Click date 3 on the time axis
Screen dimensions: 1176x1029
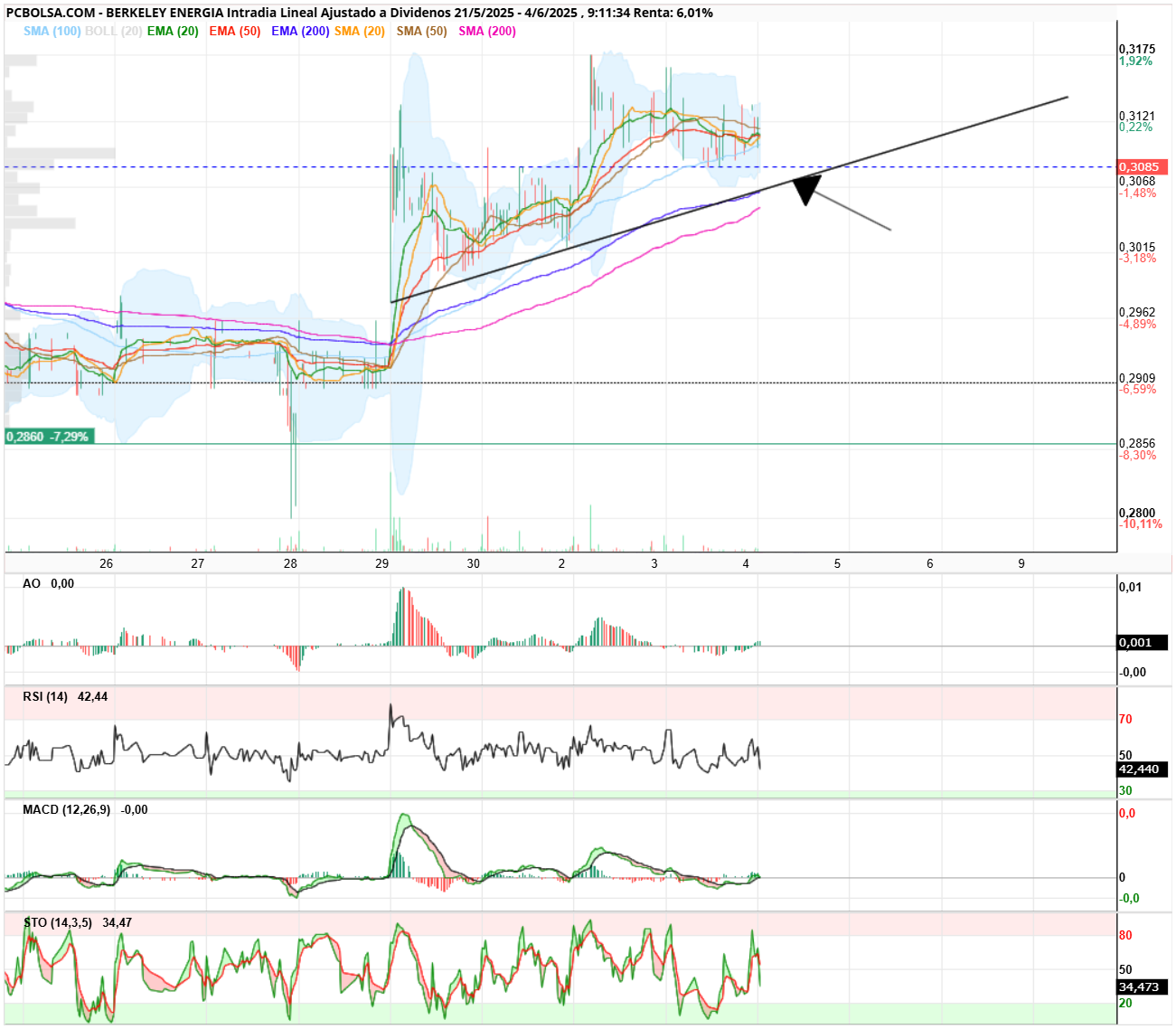(x=654, y=563)
